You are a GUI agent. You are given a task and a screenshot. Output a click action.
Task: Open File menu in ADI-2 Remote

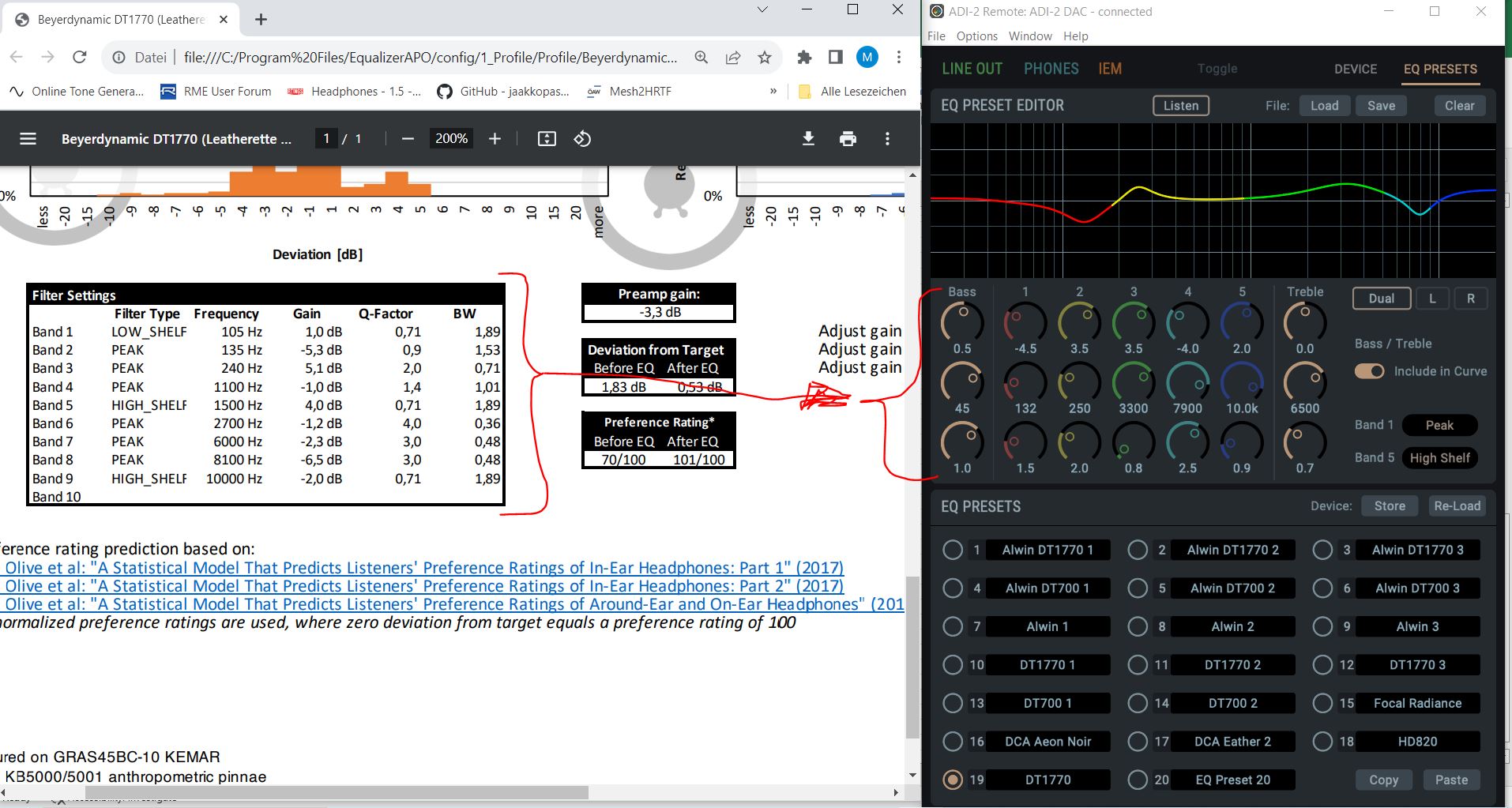[936, 36]
